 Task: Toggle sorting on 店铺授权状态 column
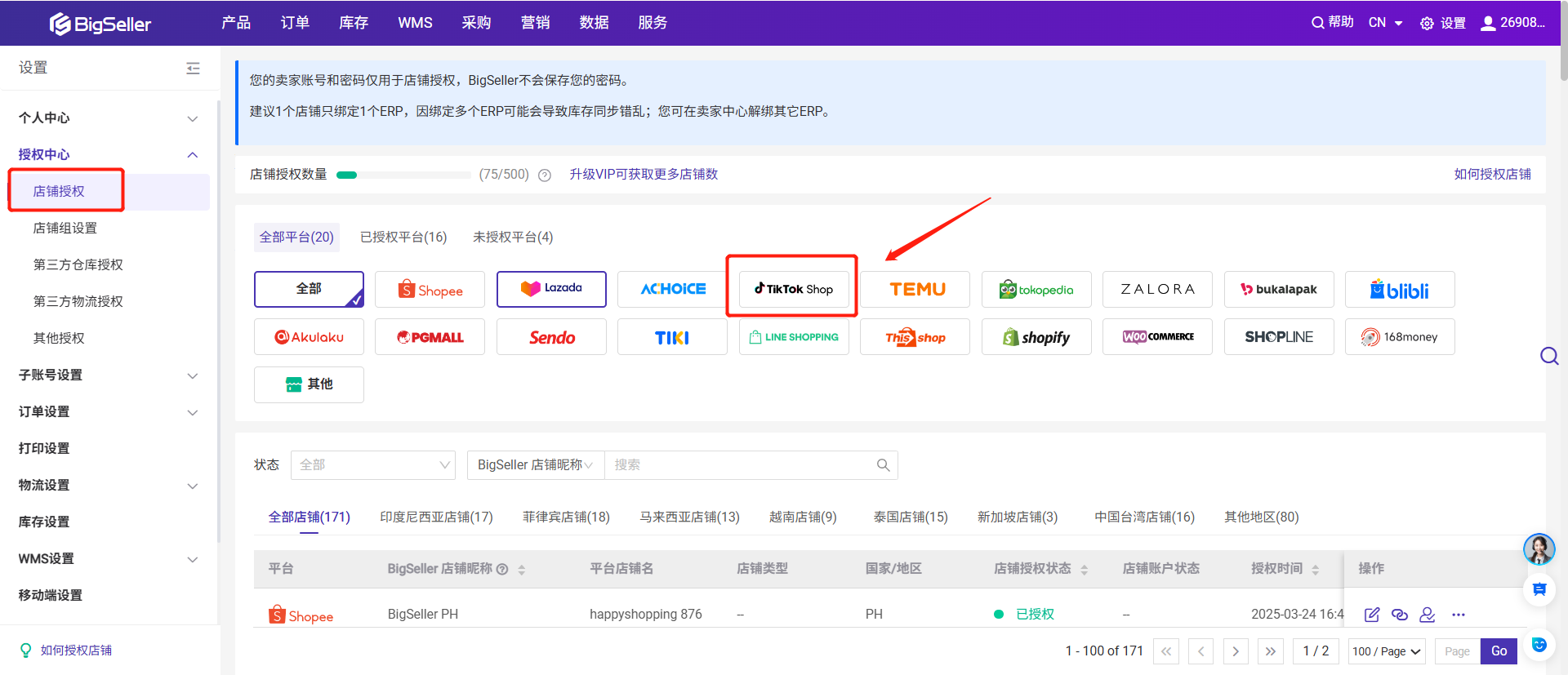click(x=1084, y=570)
